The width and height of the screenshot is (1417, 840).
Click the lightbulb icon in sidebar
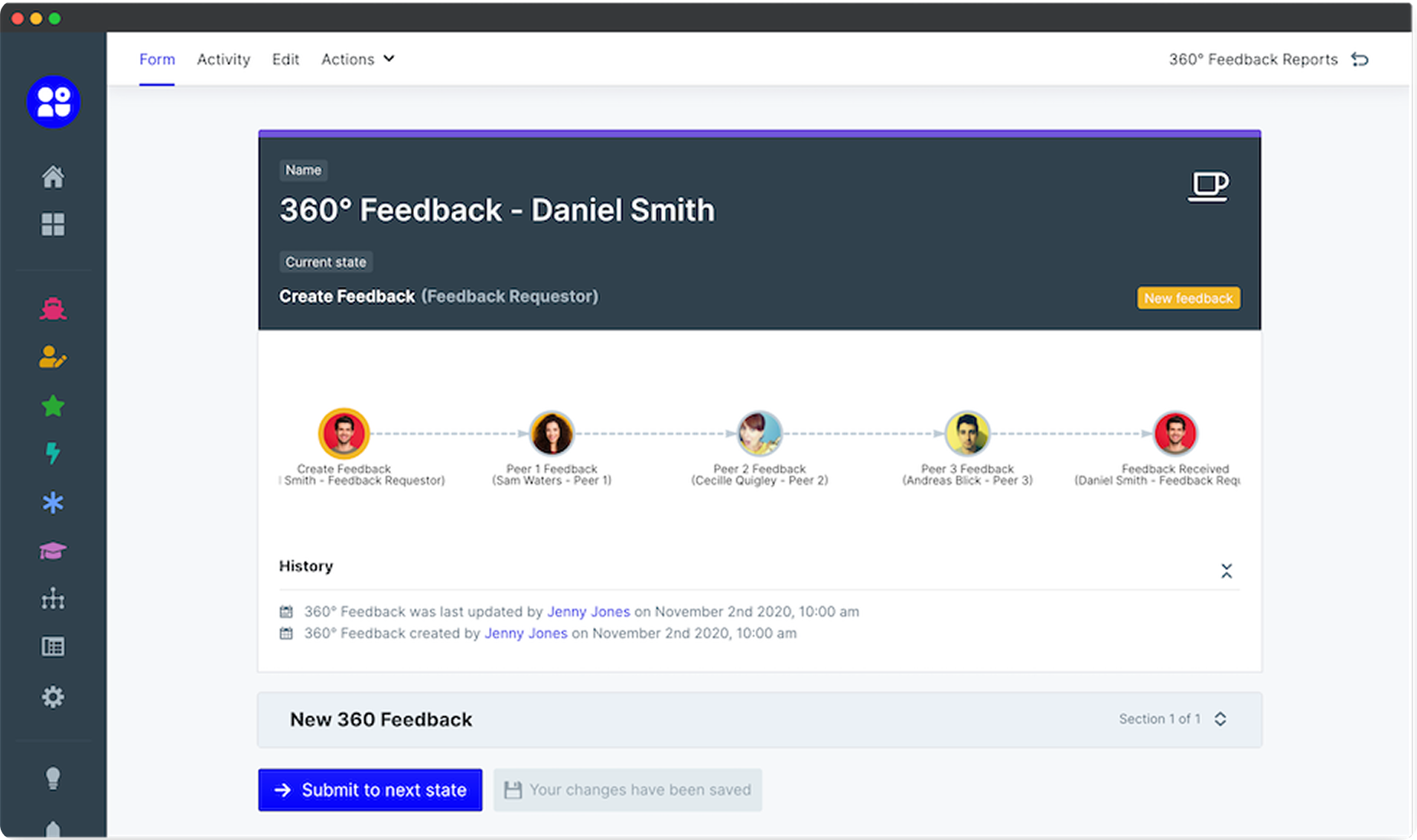click(53, 778)
